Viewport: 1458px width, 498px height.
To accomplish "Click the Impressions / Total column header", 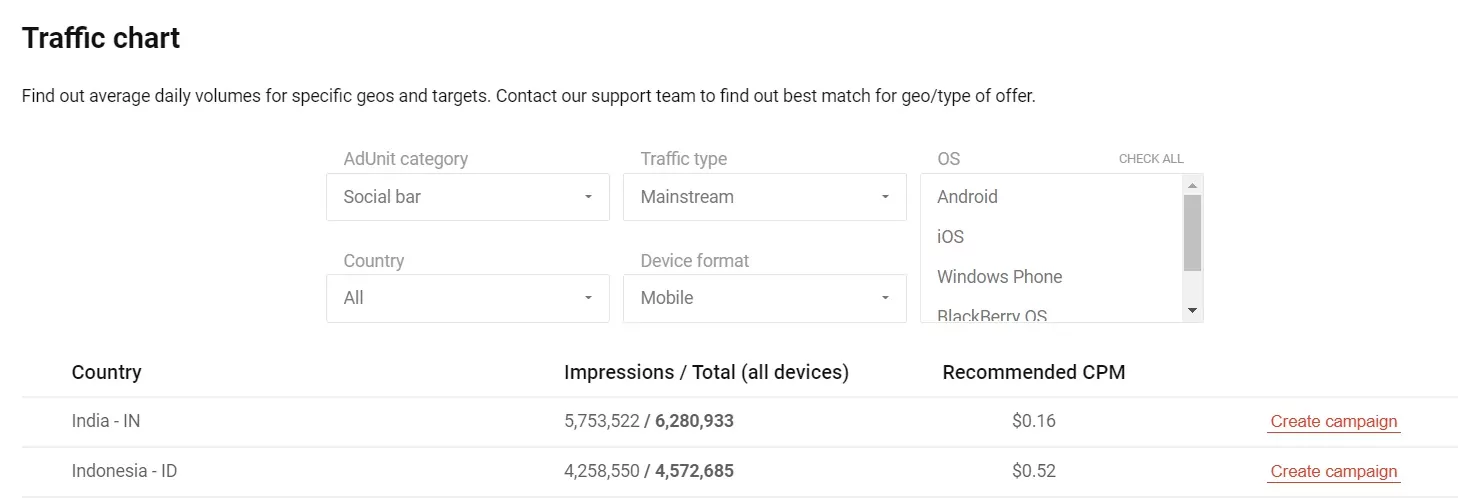I will 706,373.
